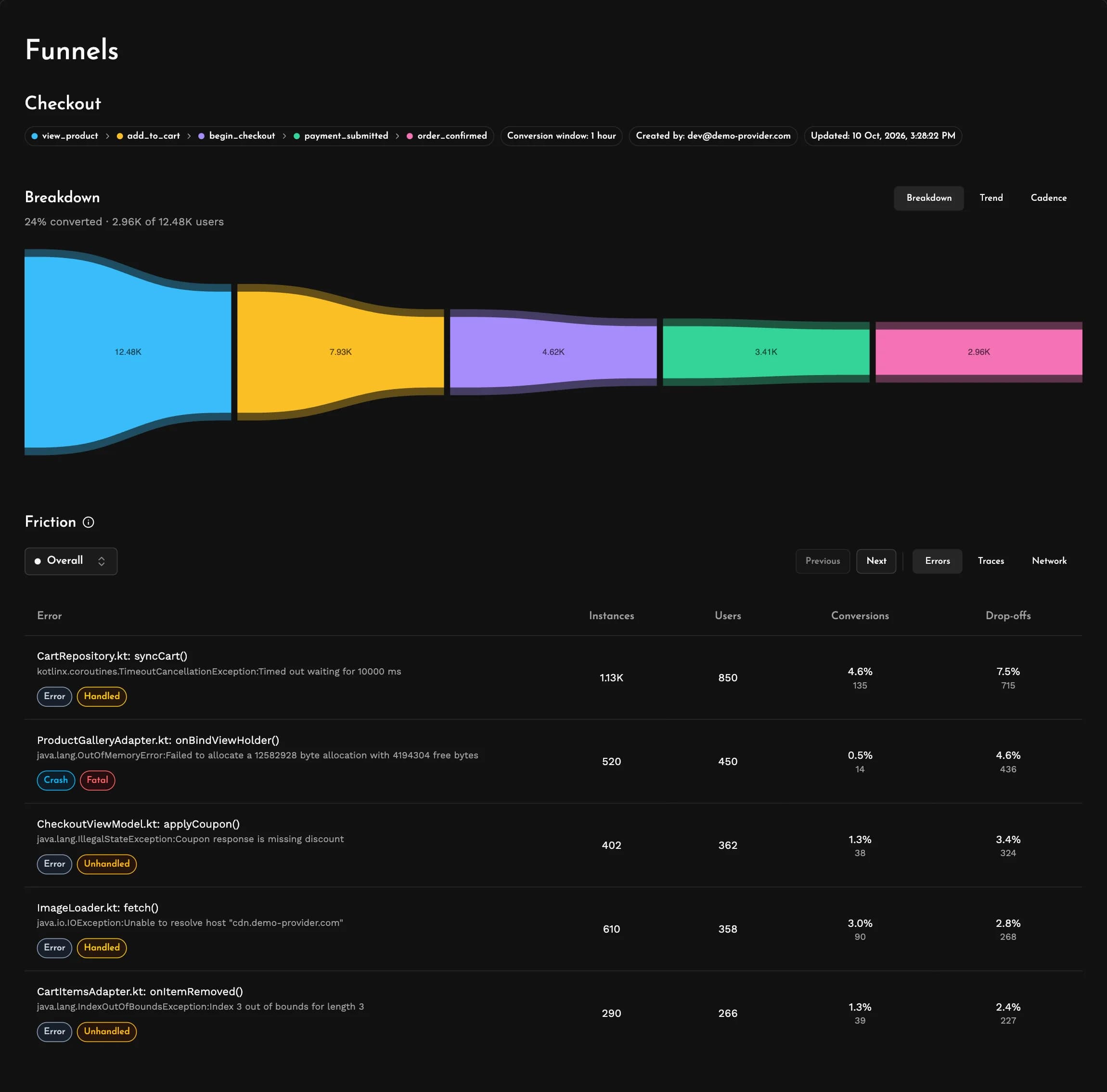This screenshot has height=1092, width=1107.
Task: Click the Created by dev@demo-provider.com chip
Action: 713,136
